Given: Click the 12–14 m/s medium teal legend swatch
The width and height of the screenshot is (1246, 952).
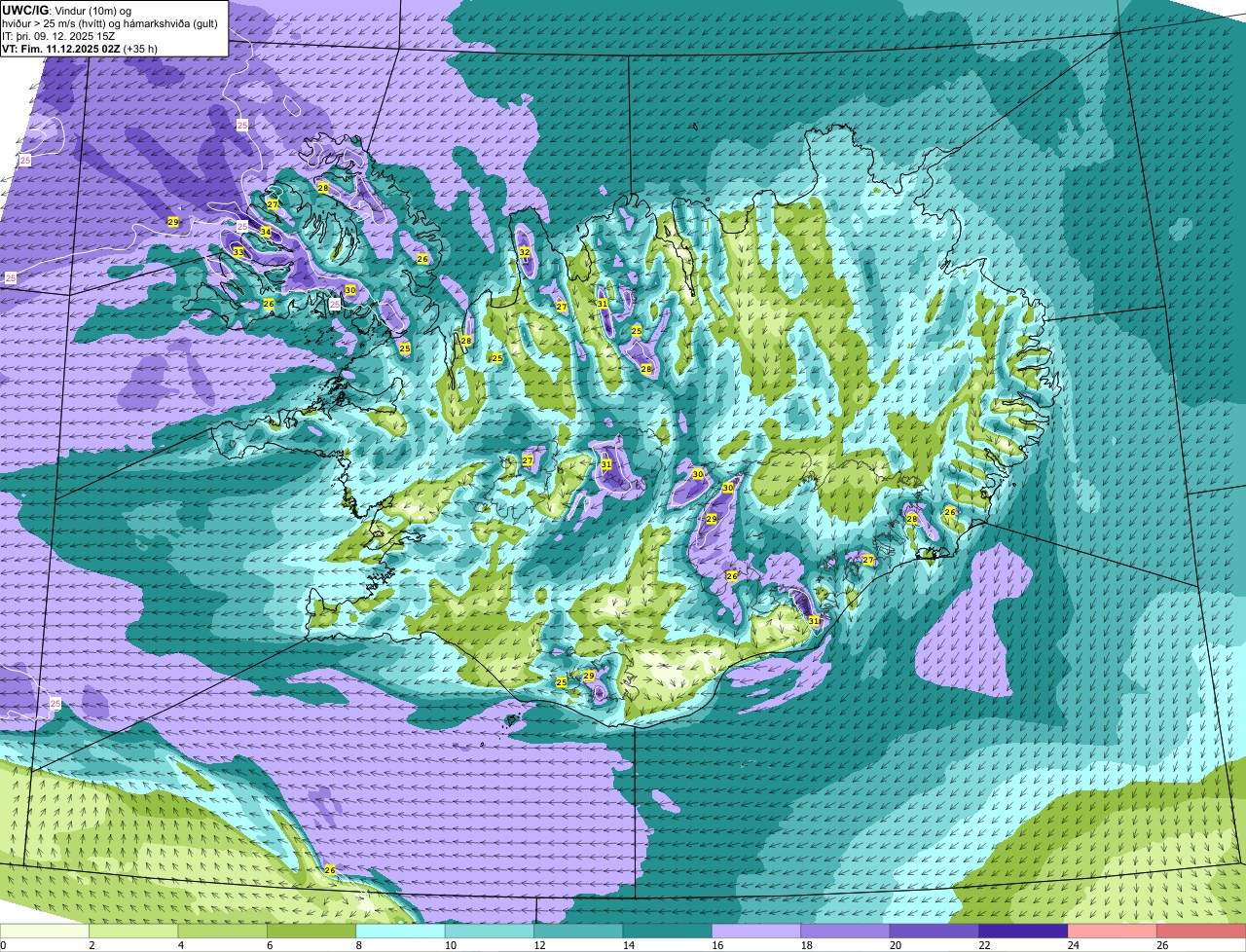Looking at the screenshot, I should click(578, 932).
